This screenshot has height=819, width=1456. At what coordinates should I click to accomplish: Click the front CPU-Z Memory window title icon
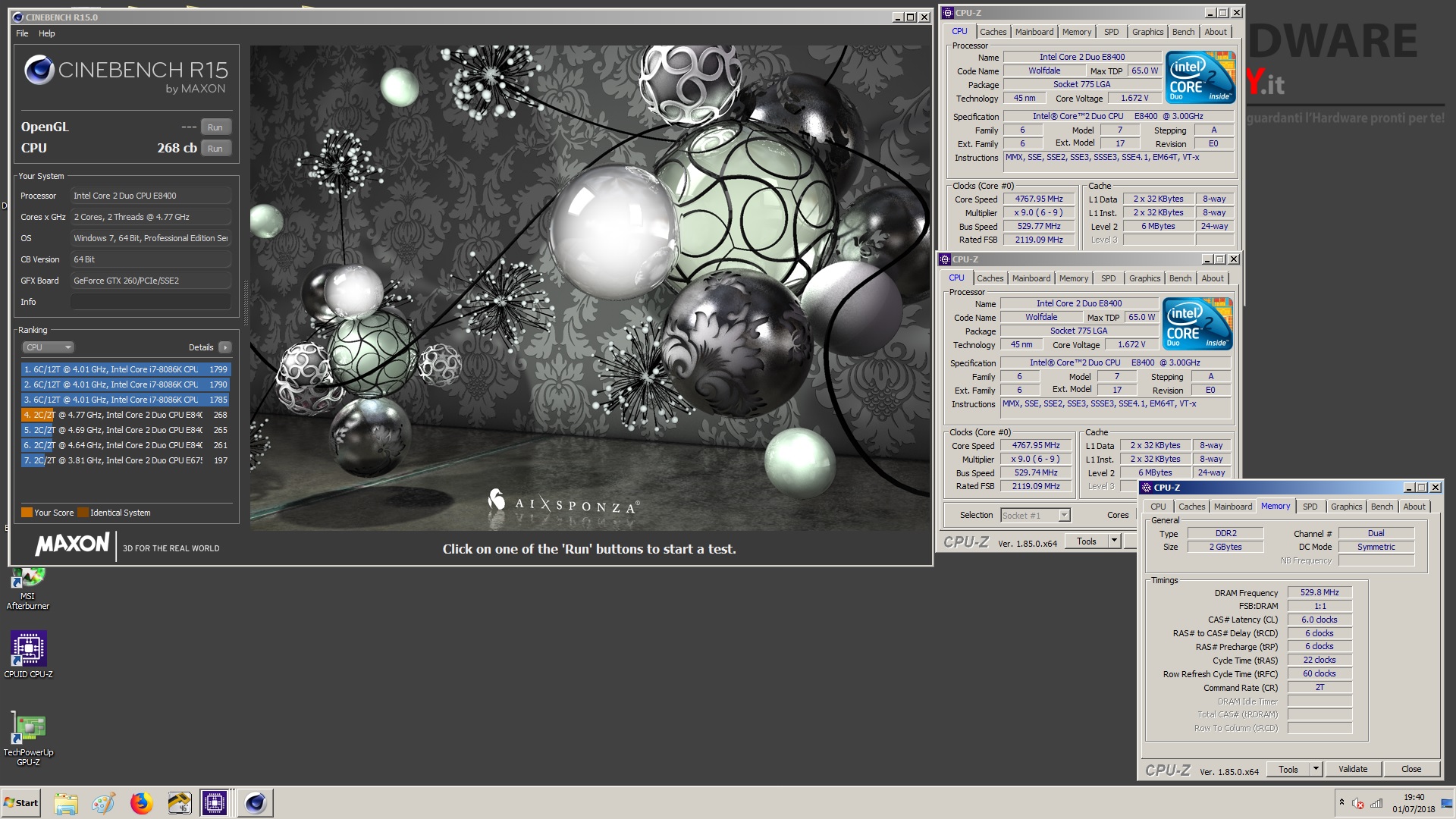1146,488
